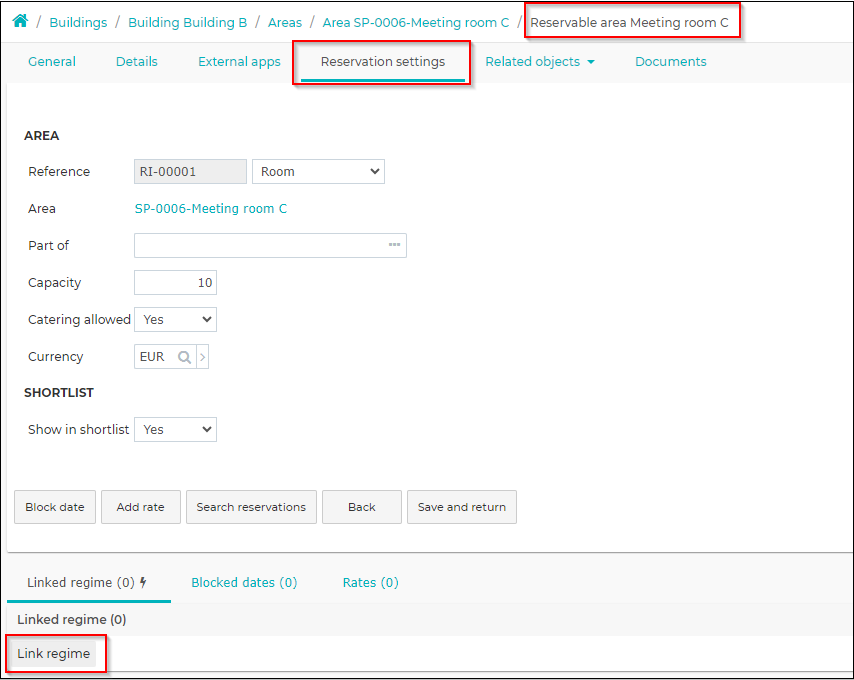Open the Room type dropdown
854x680 pixels.
point(318,171)
